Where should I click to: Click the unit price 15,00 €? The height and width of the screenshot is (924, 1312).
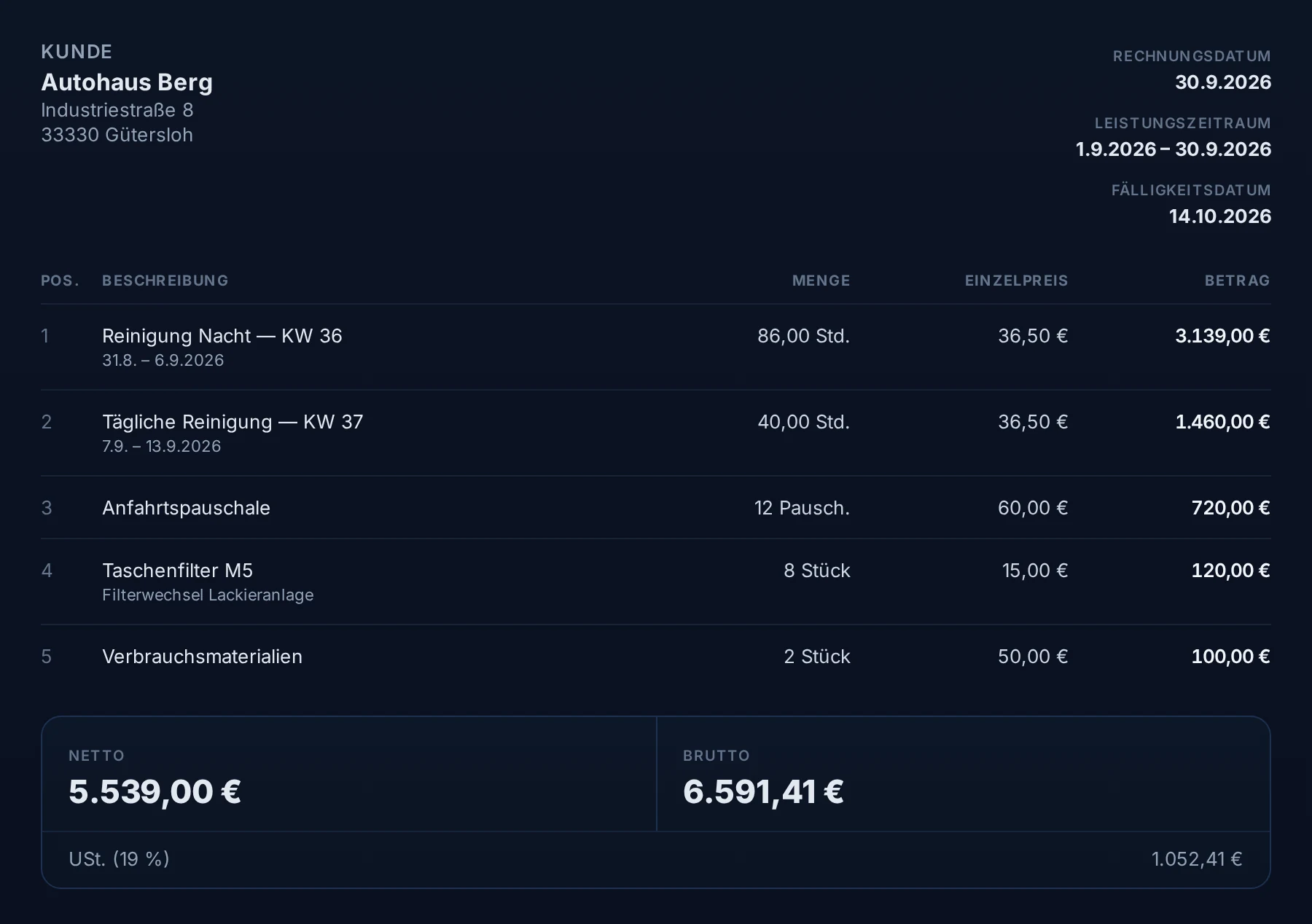click(x=1035, y=571)
